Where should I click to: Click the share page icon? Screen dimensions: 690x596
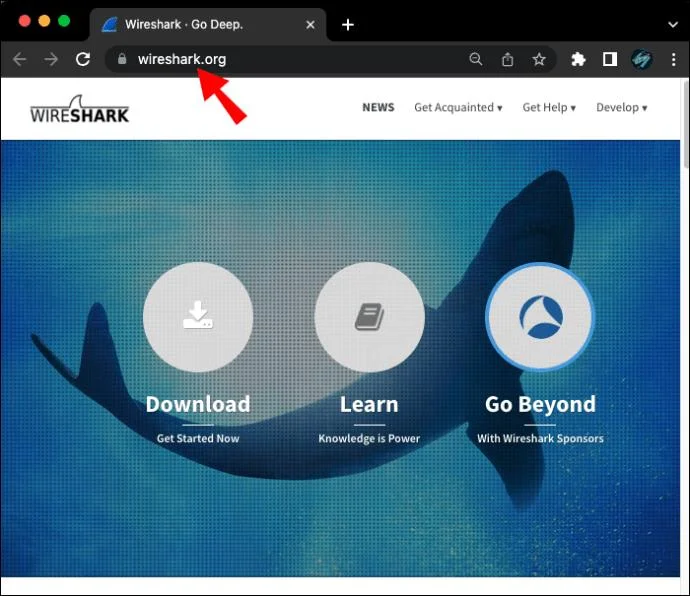point(507,59)
